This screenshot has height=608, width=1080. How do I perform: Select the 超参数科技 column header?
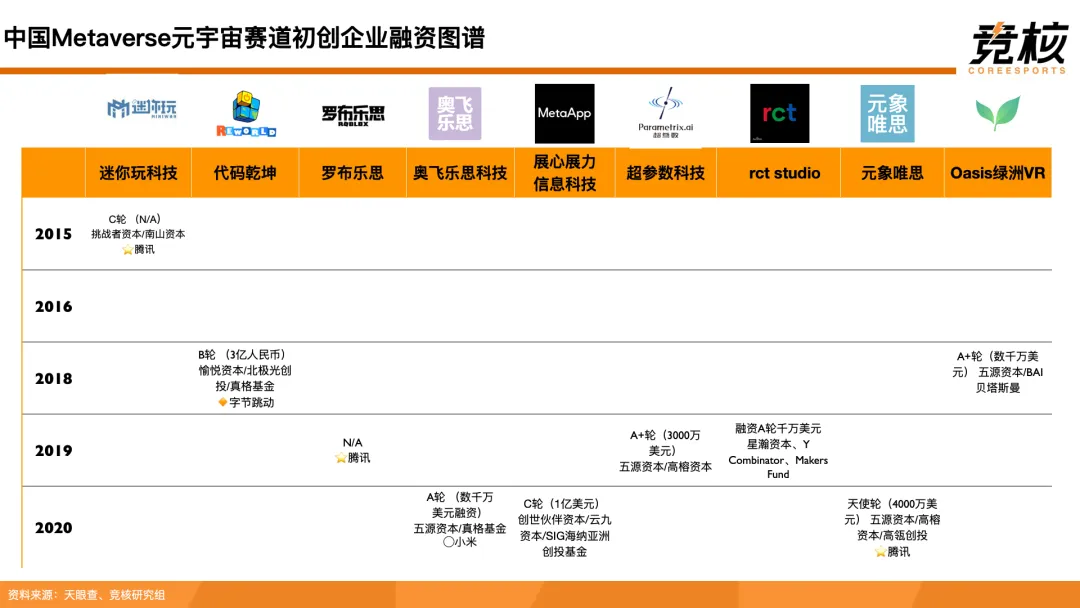point(665,173)
